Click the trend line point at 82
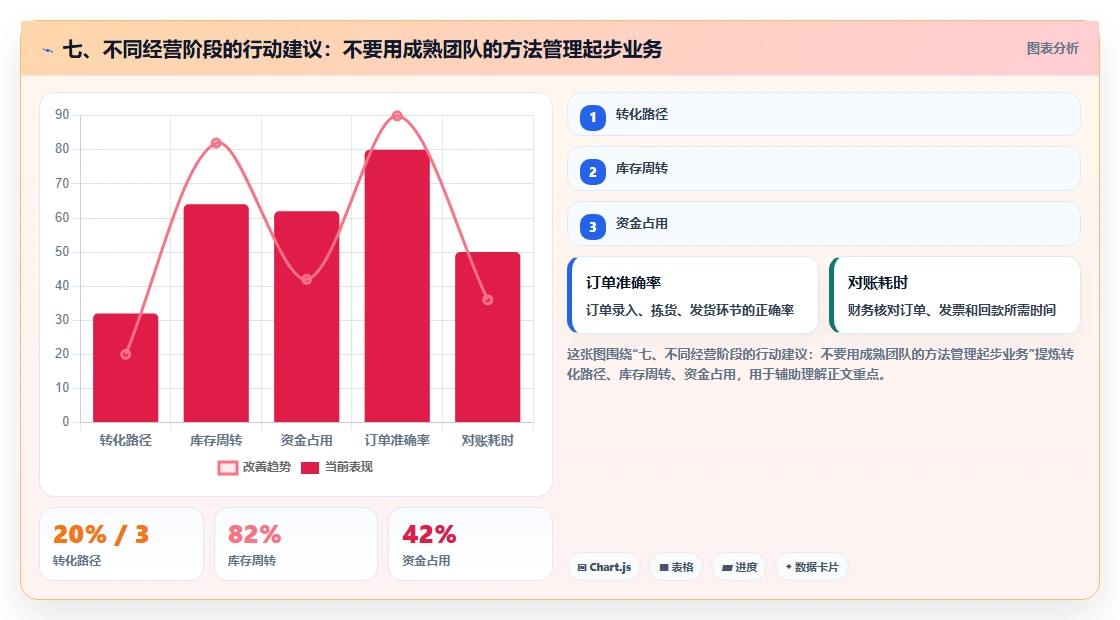1120x620 pixels. 216,143
